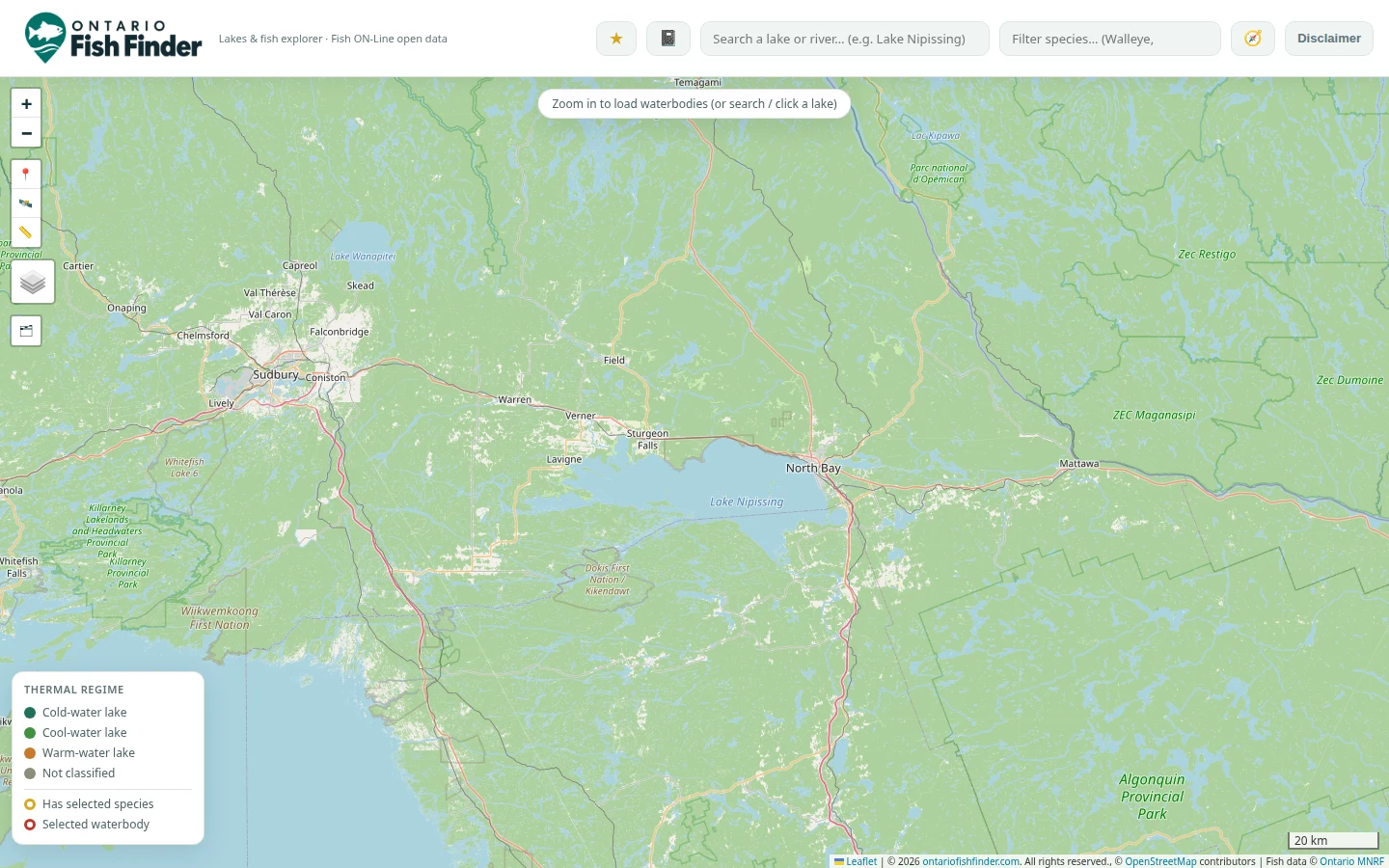The width and height of the screenshot is (1389, 868).
Task: Open the Leaflet attribution link
Action: (856, 862)
